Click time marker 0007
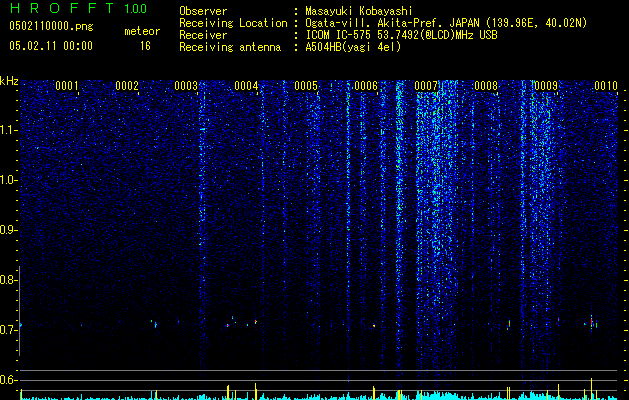This screenshot has width=629, height=400. coord(426,86)
